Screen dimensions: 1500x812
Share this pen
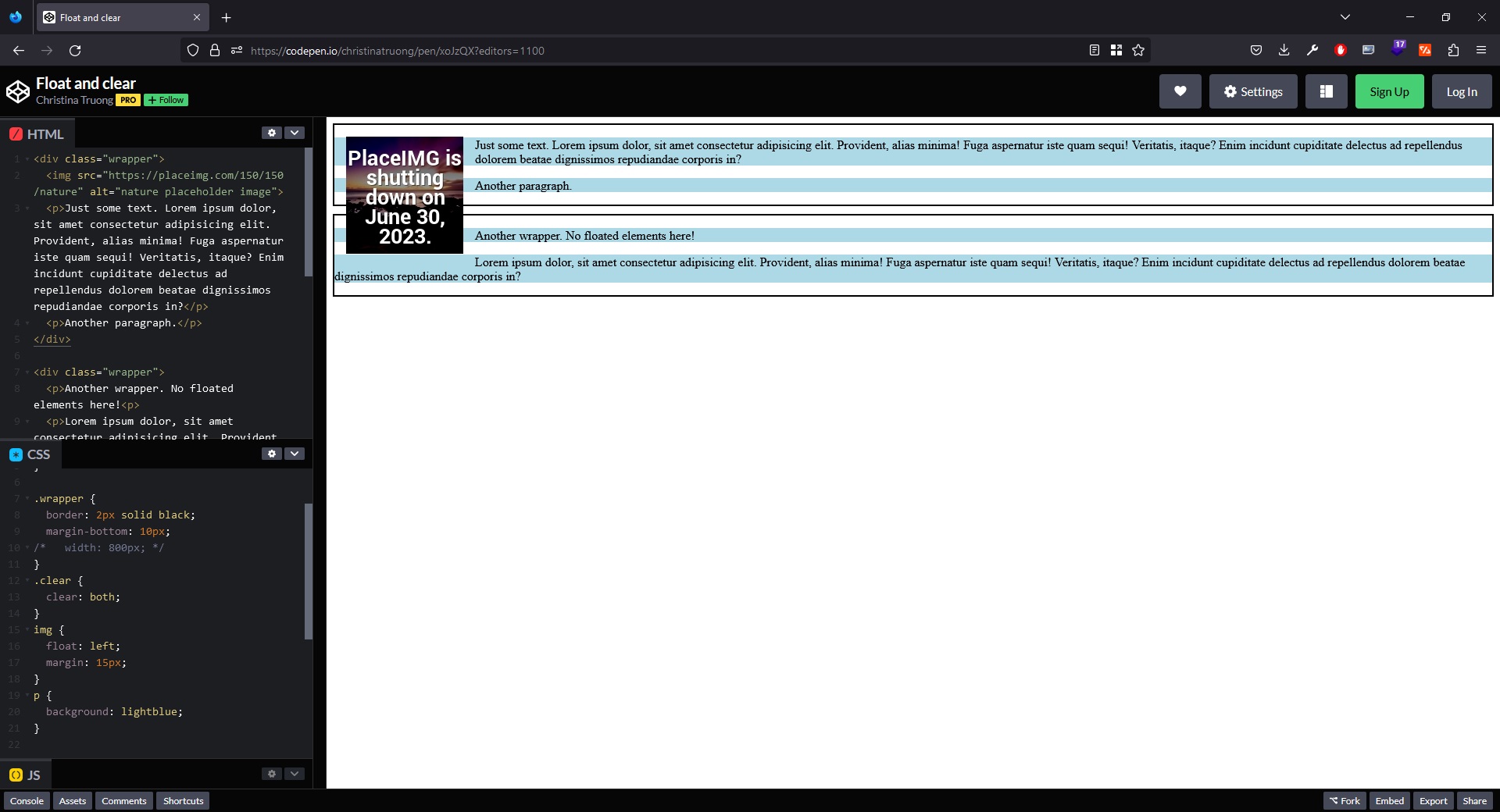[x=1474, y=801]
